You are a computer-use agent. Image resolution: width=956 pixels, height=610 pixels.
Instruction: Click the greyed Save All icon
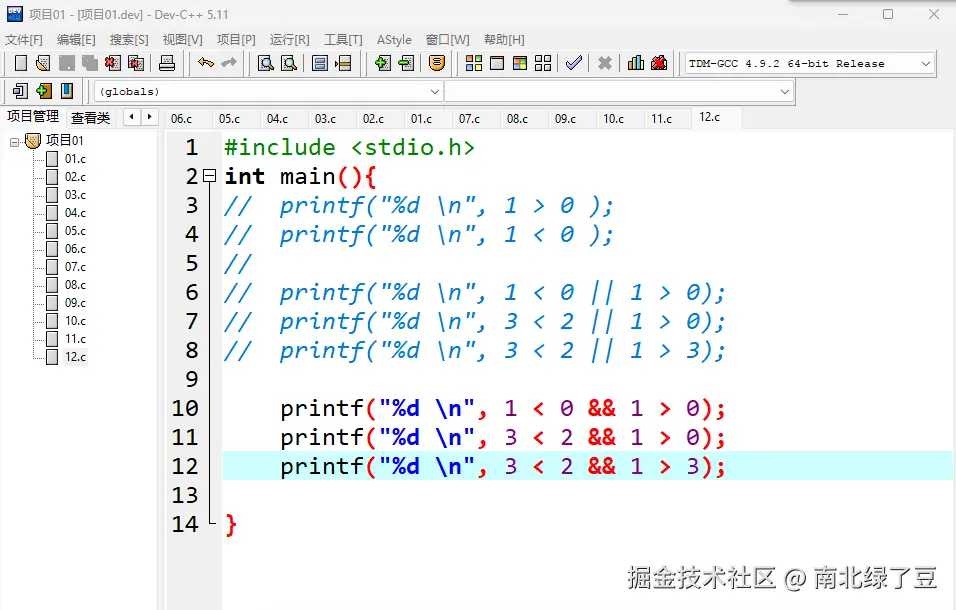click(90, 63)
